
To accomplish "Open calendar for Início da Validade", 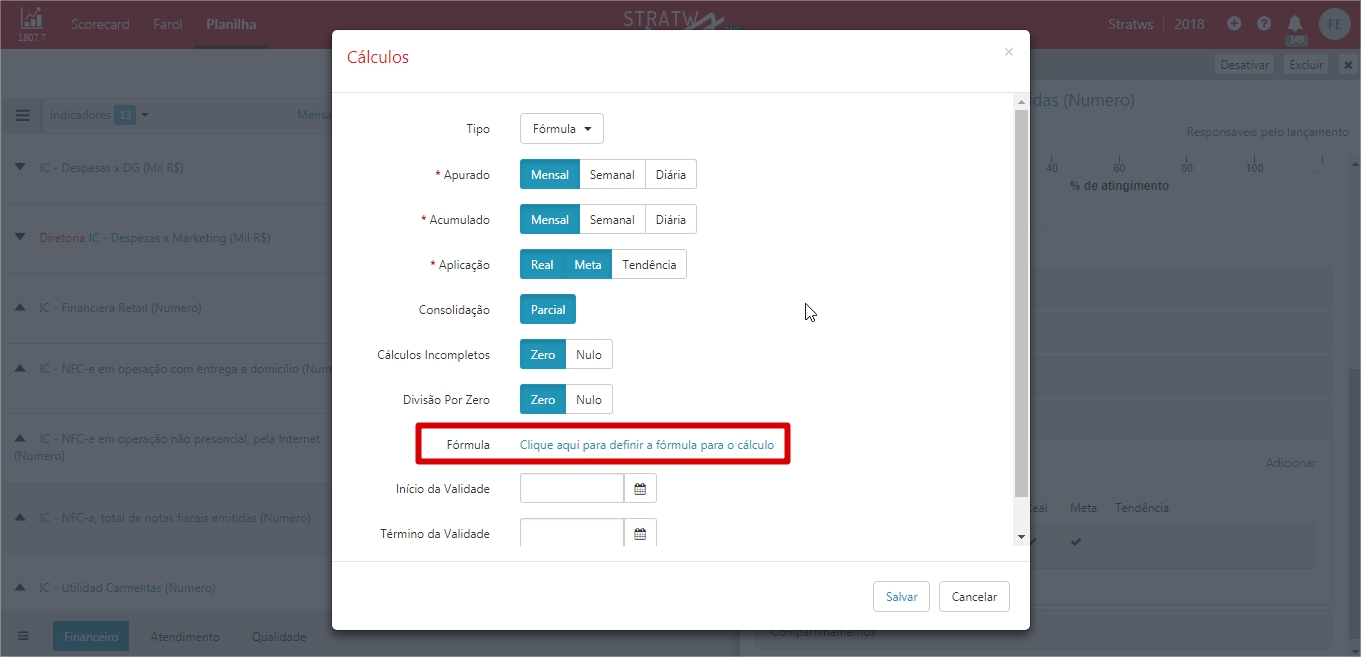I will tap(640, 489).
